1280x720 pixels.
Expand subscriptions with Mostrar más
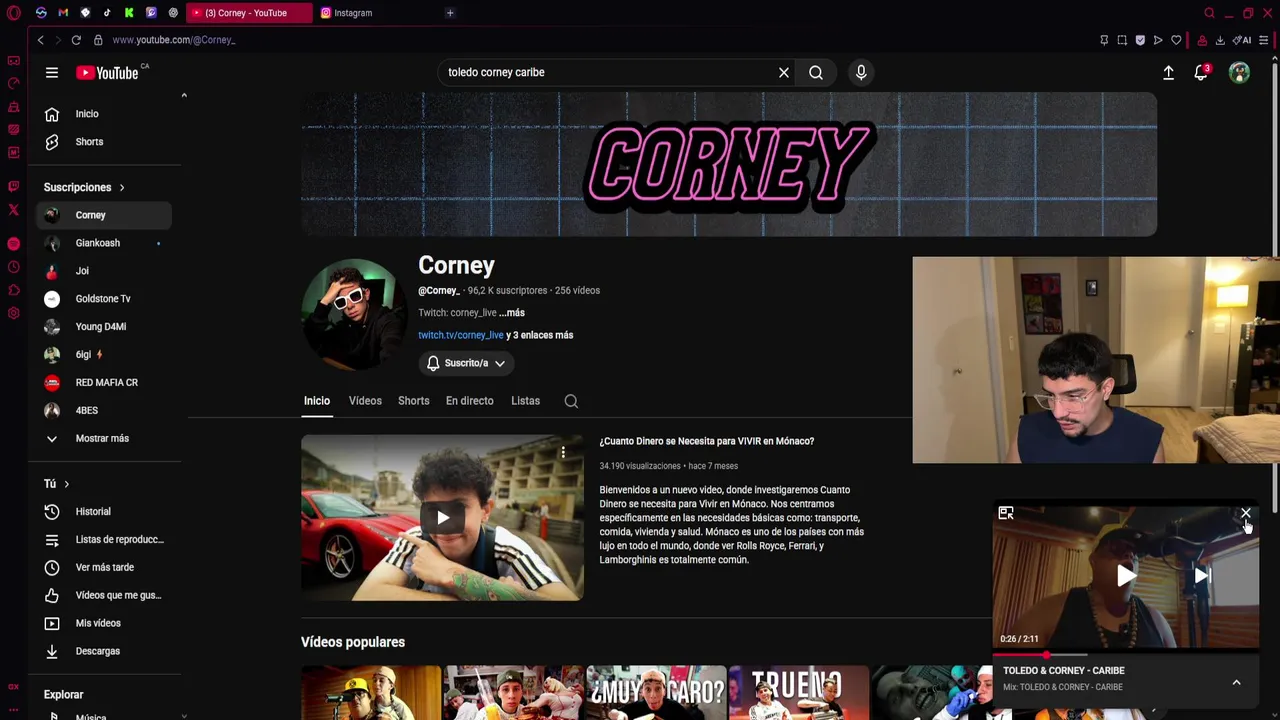coord(102,438)
